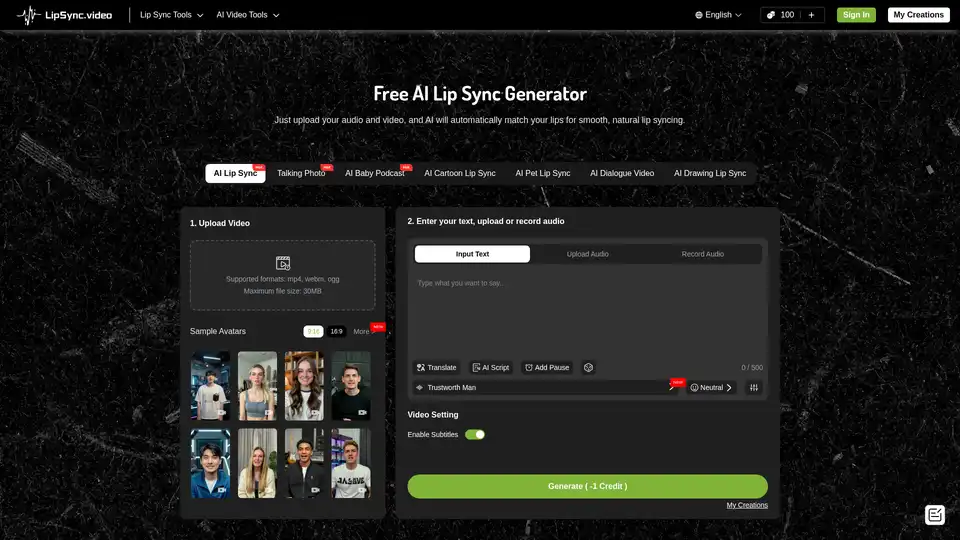Viewport: 960px width, 540px height.
Task: Select the AI Baby Podcast tab
Action: point(375,173)
